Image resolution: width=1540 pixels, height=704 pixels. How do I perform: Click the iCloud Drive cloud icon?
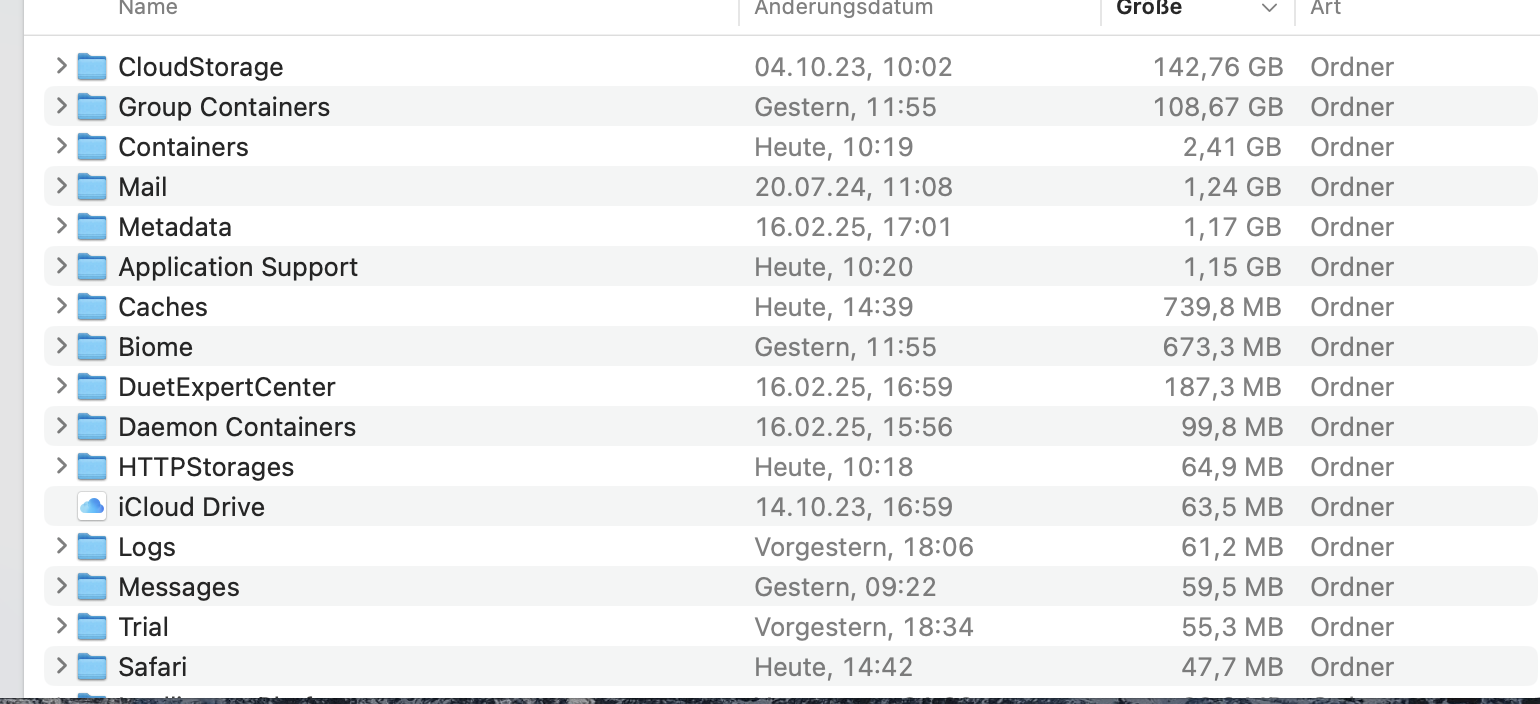coord(92,507)
